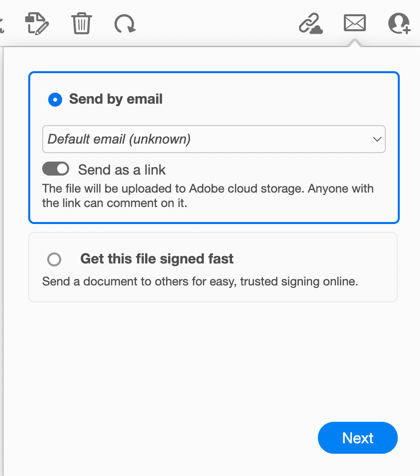Click the vertical divider at left panel edge

tap(3, 260)
